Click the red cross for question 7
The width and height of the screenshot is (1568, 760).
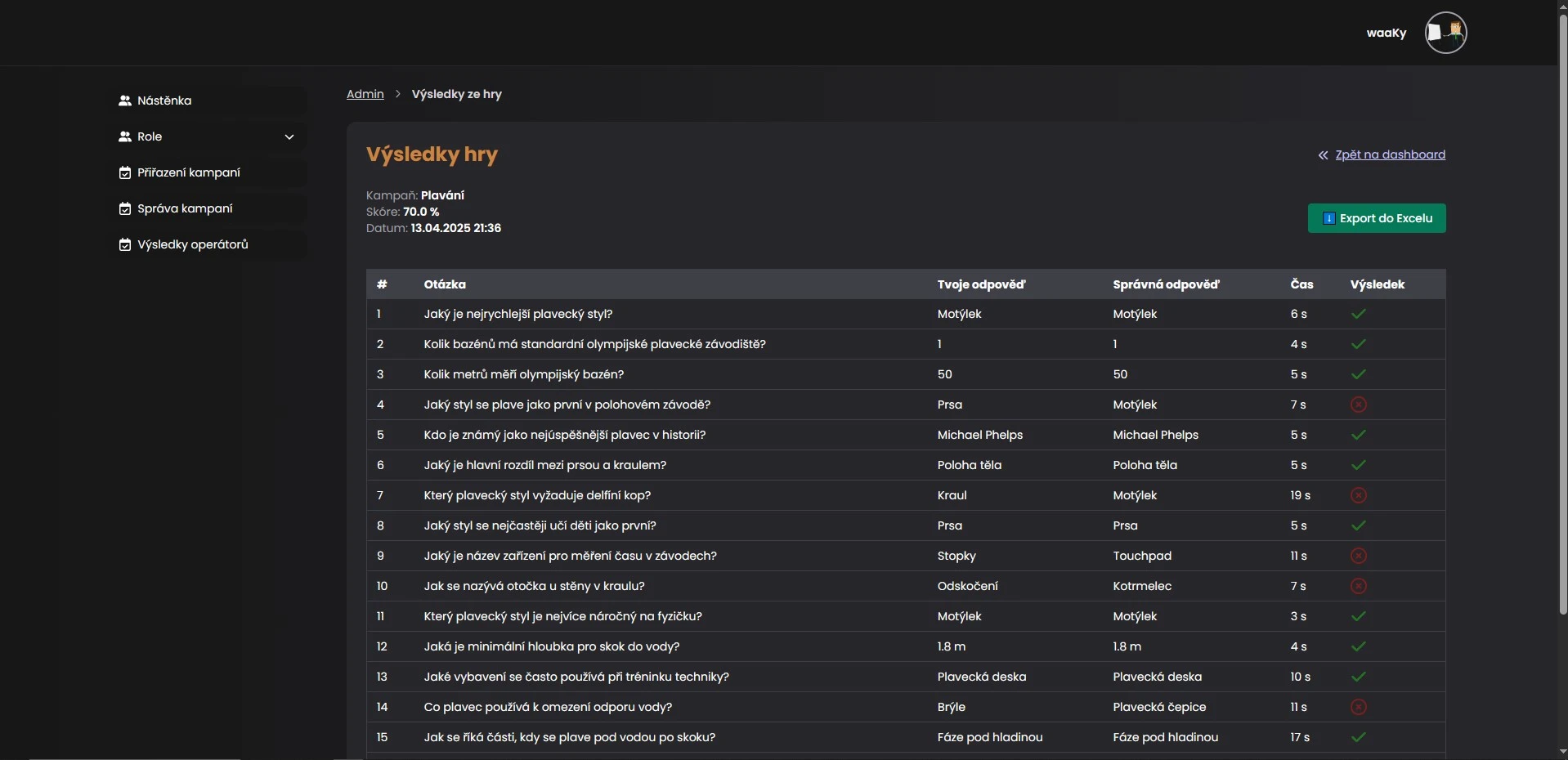tap(1359, 495)
